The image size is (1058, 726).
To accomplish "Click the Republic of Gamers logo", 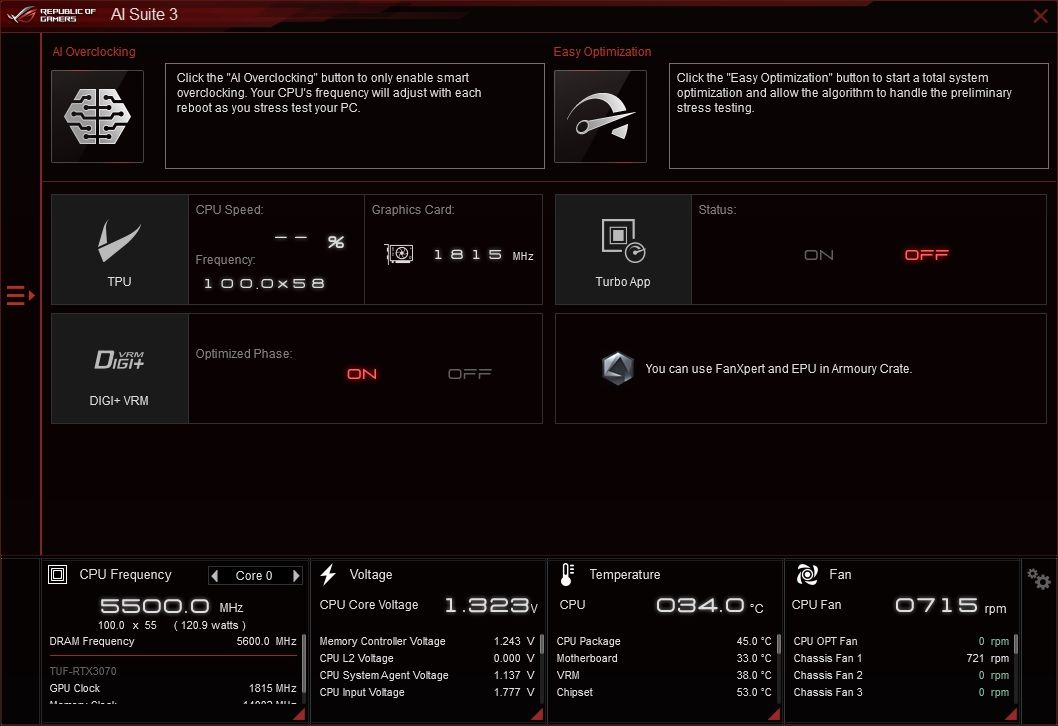I will click(52, 15).
